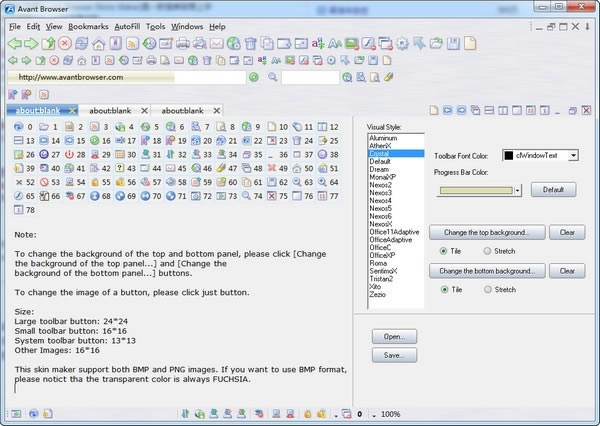
Task: Click the large History clock icon
Action: click(x=149, y=44)
